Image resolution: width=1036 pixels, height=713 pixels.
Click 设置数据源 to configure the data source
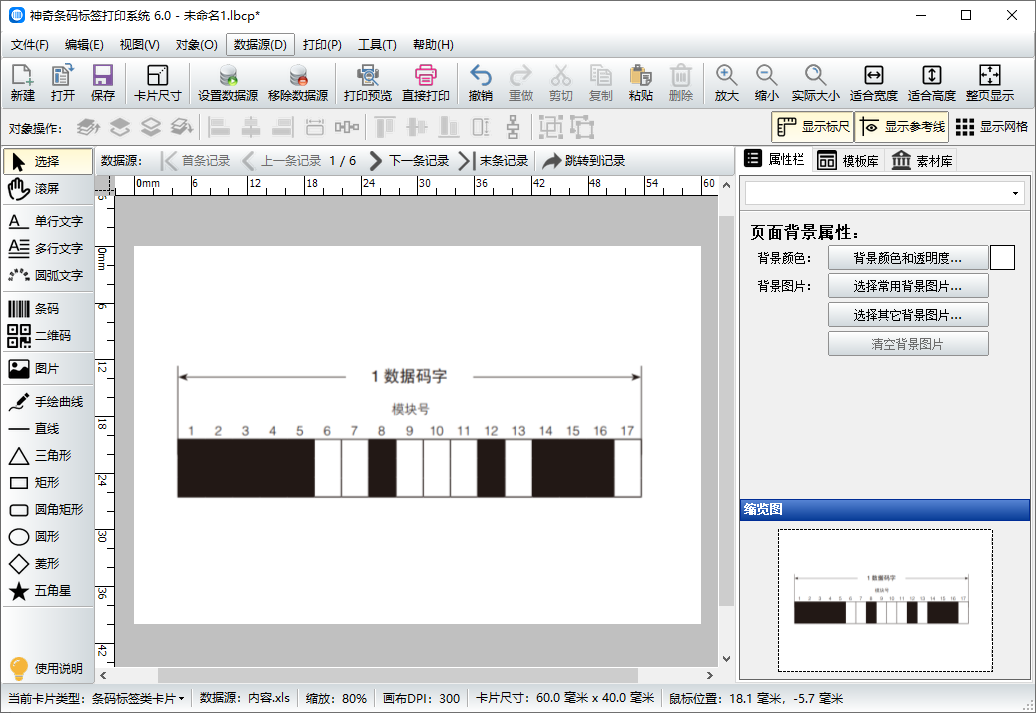point(228,83)
